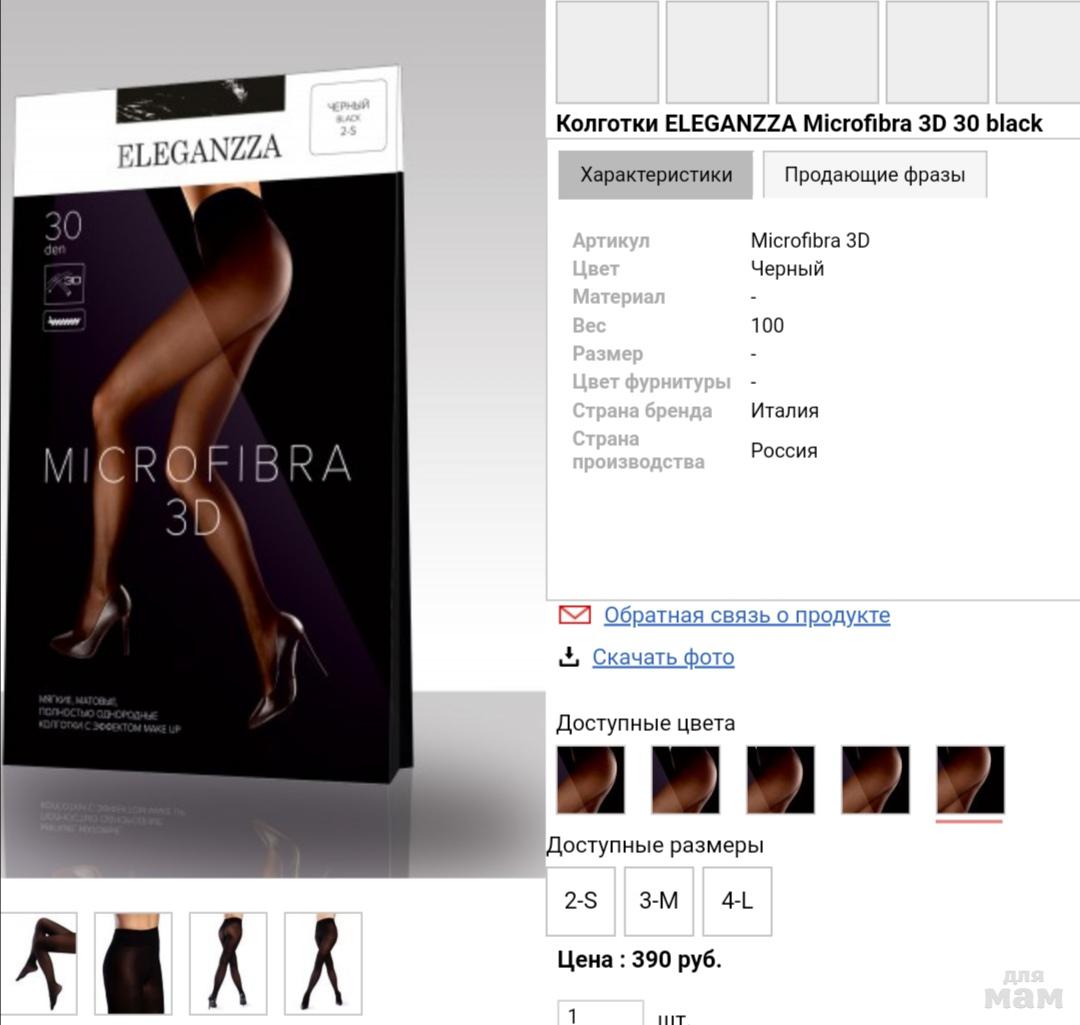Choose size 3-M
Screen dimensions: 1080x1025
pyautogui.click(x=658, y=901)
